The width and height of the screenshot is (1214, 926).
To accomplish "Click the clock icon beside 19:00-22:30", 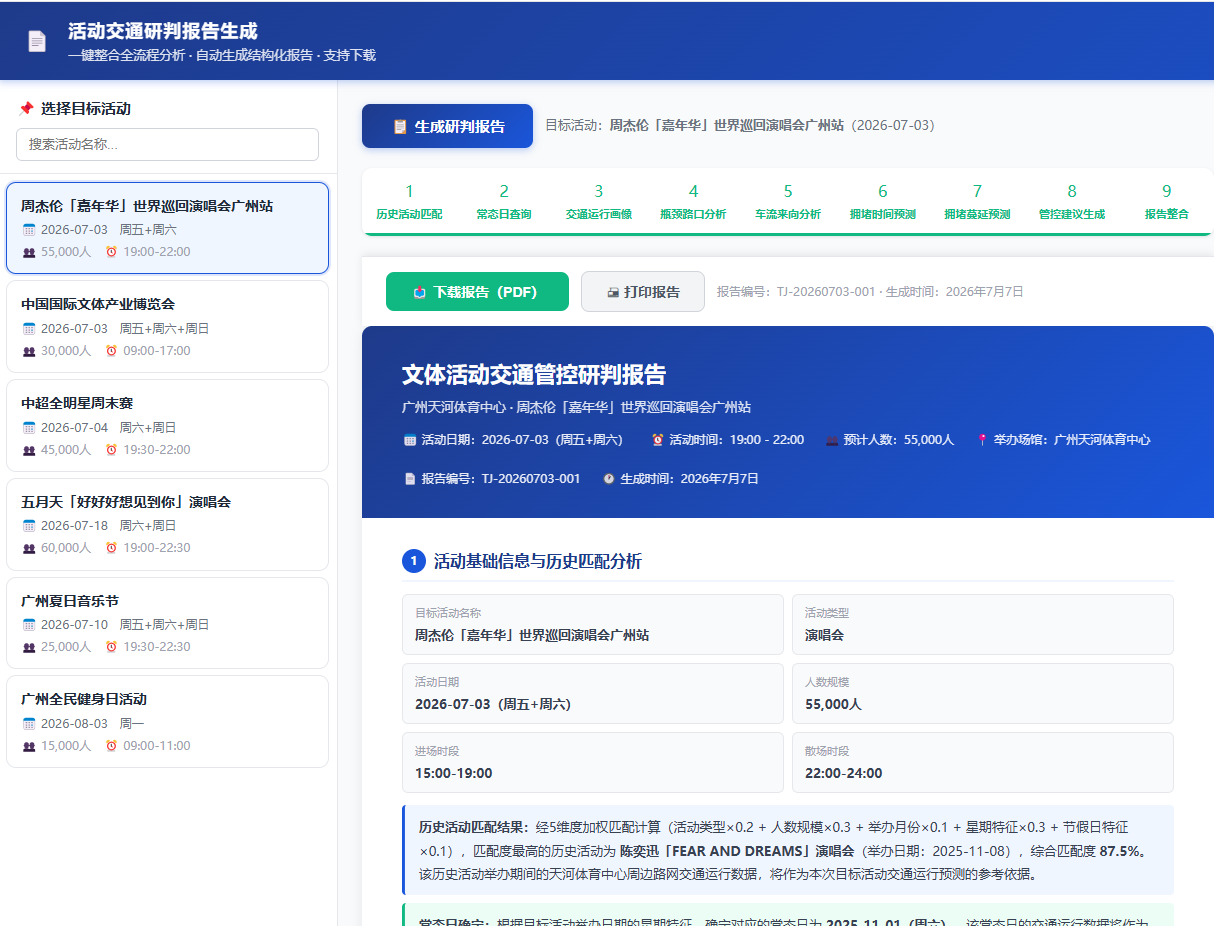I will tap(111, 548).
